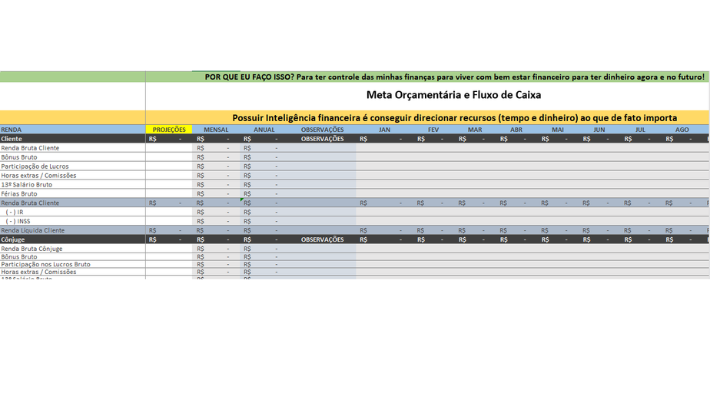The width and height of the screenshot is (710, 405).
Task: Click the ( - ) IR deduction row
Action: (14, 212)
